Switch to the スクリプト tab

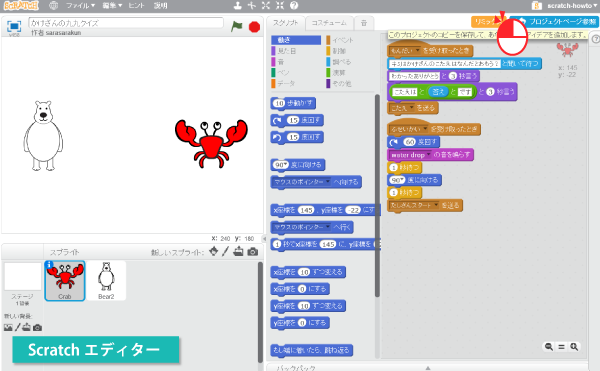(285, 23)
